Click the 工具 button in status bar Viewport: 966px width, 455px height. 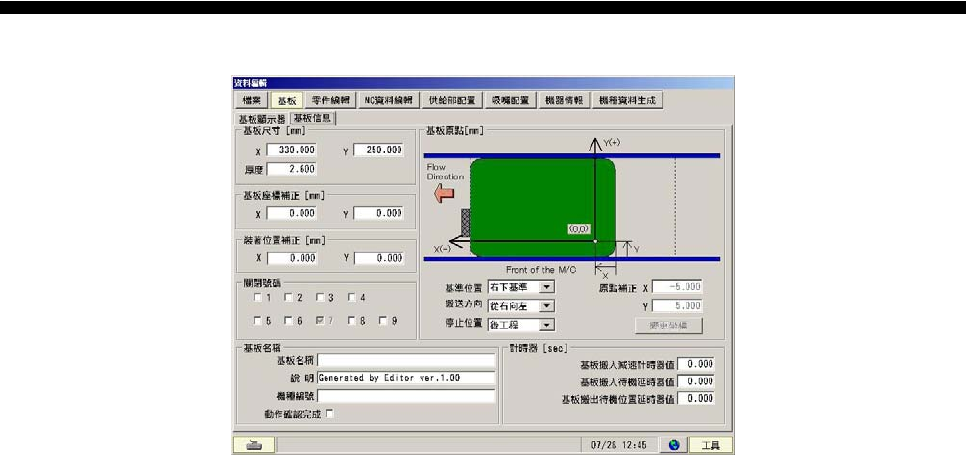(x=710, y=445)
